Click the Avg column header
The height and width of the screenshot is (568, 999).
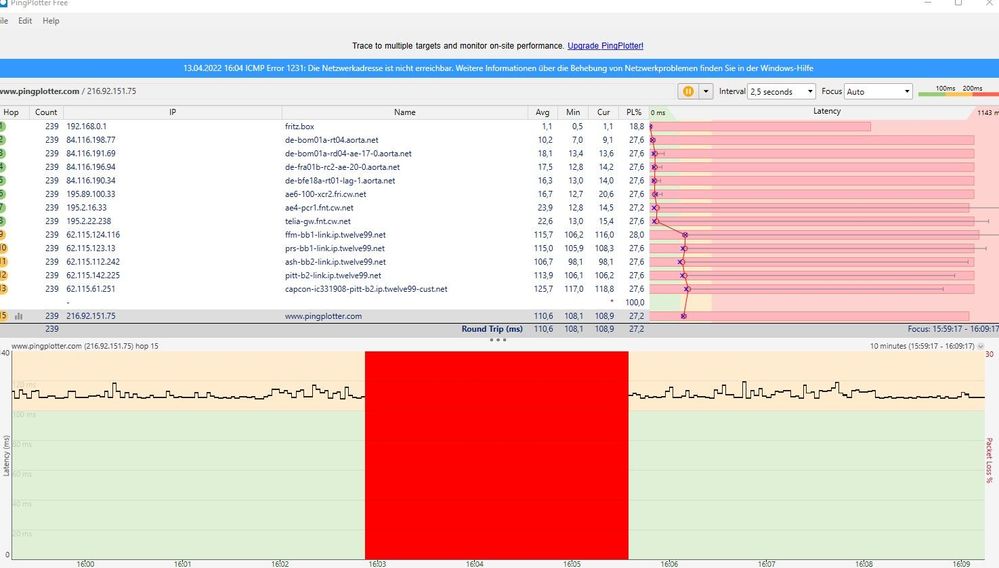tap(542, 112)
